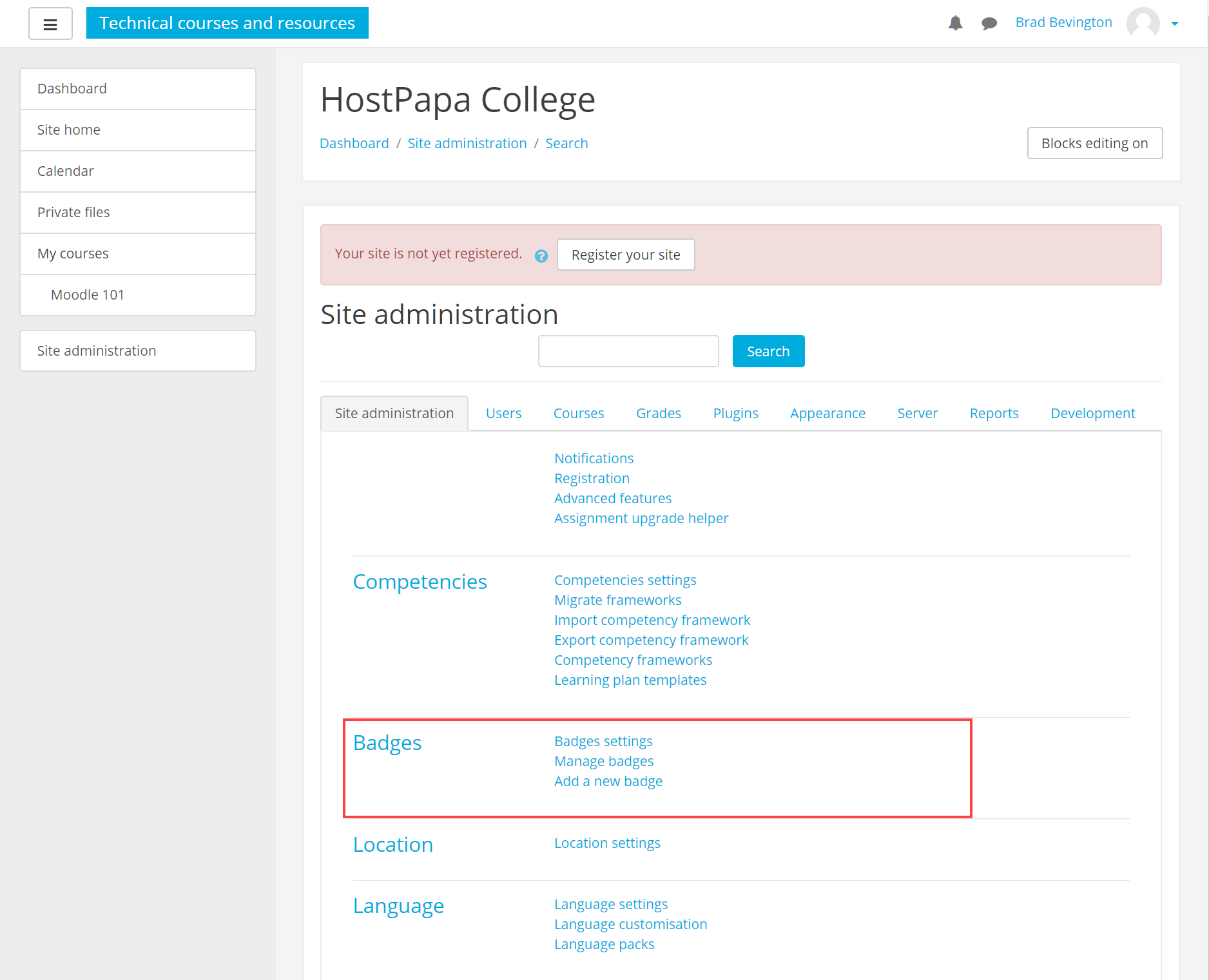Open Language packs

(604, 945)
